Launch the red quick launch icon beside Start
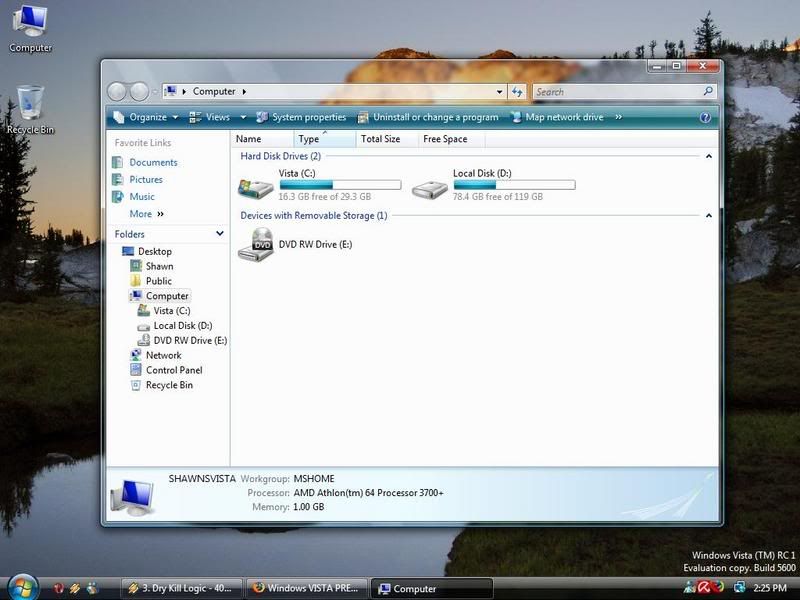Viewport: 800px width, 600px height. [58, 588]
